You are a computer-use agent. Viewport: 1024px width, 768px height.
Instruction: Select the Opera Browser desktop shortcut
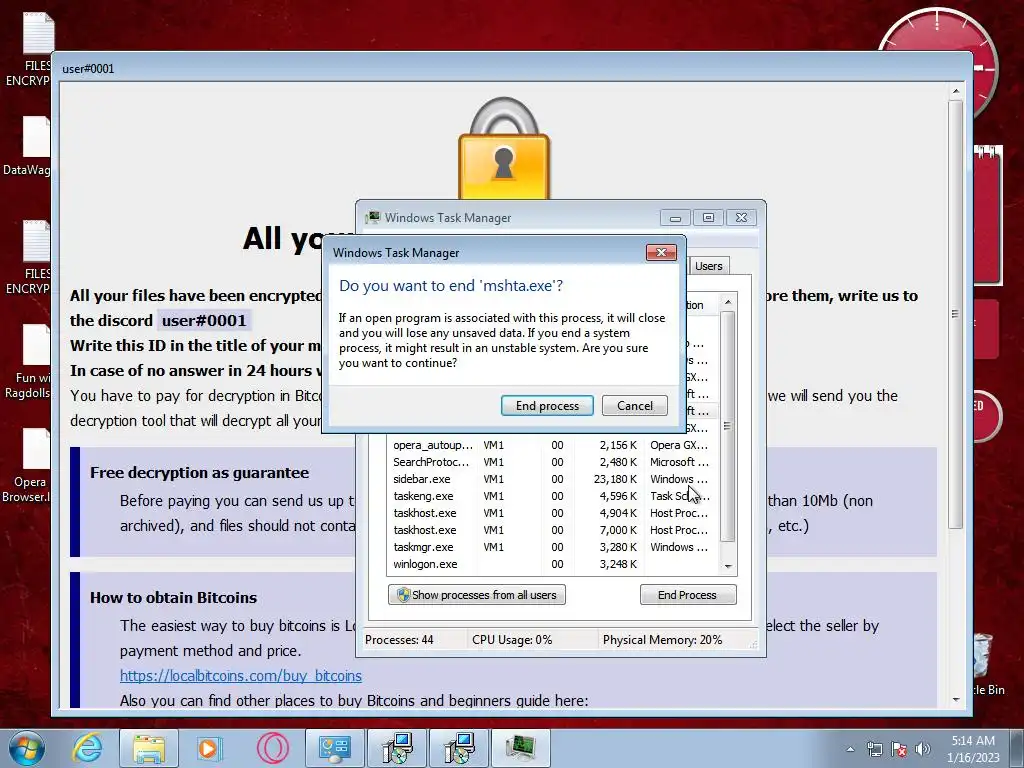coord(29,465)
